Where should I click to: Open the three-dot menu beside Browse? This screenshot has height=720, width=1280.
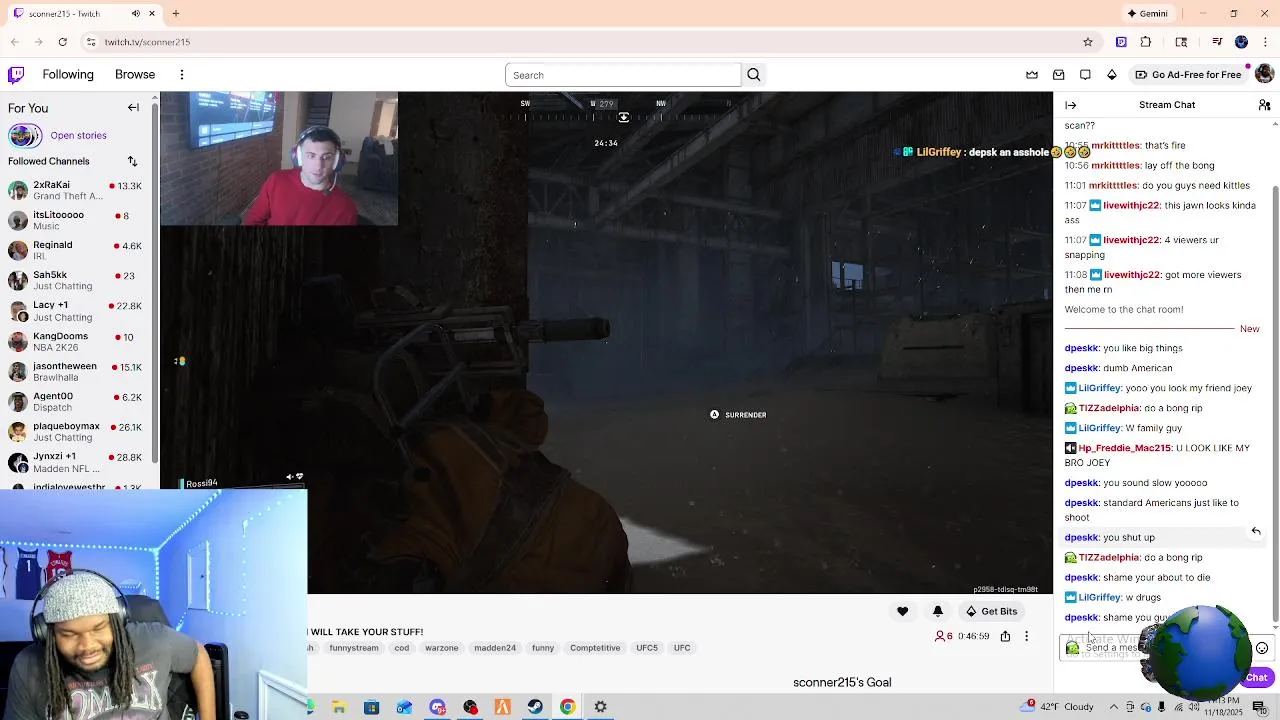(x=182, y=75)
